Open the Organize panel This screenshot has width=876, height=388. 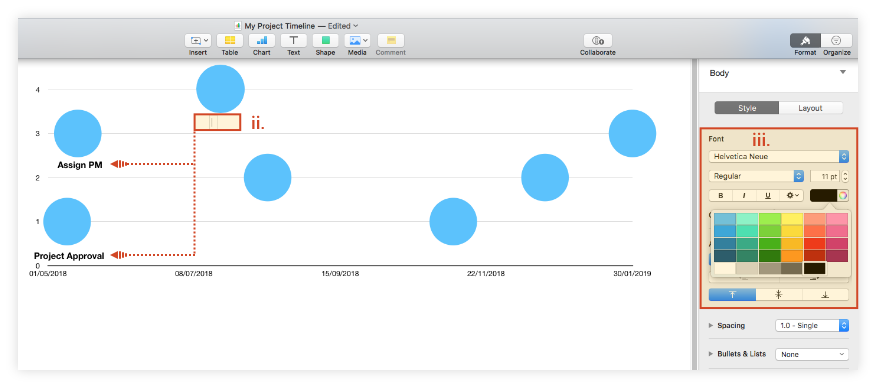click(836, 40)
